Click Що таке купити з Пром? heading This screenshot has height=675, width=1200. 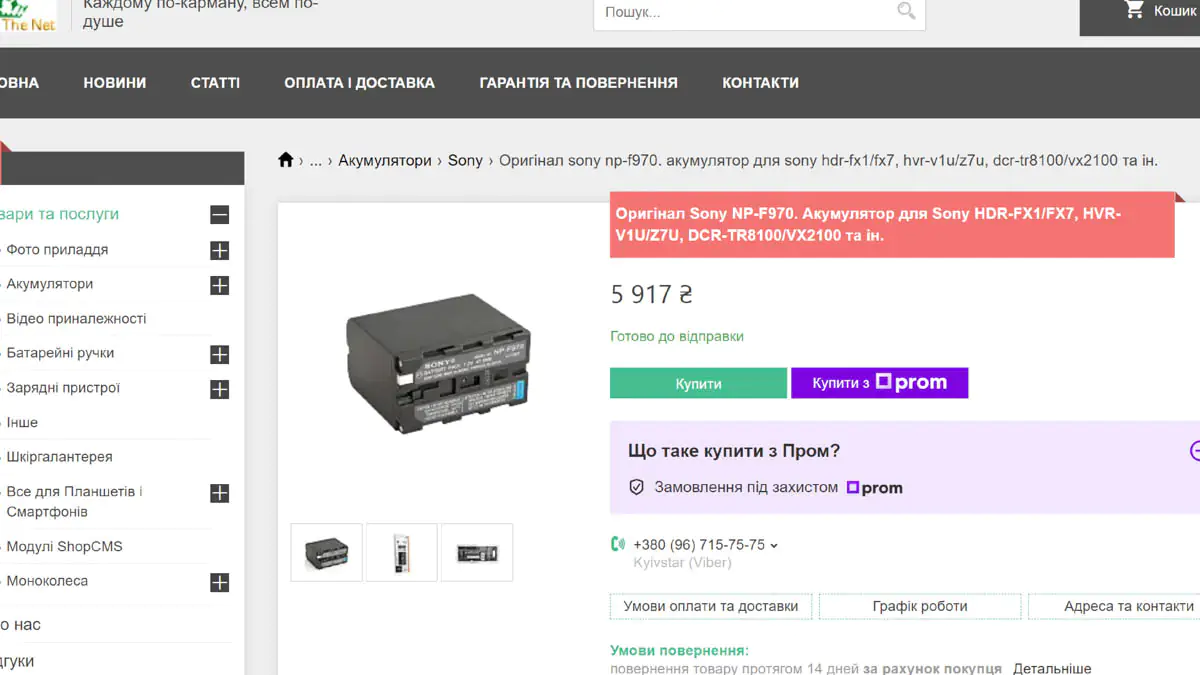point(734,451)
